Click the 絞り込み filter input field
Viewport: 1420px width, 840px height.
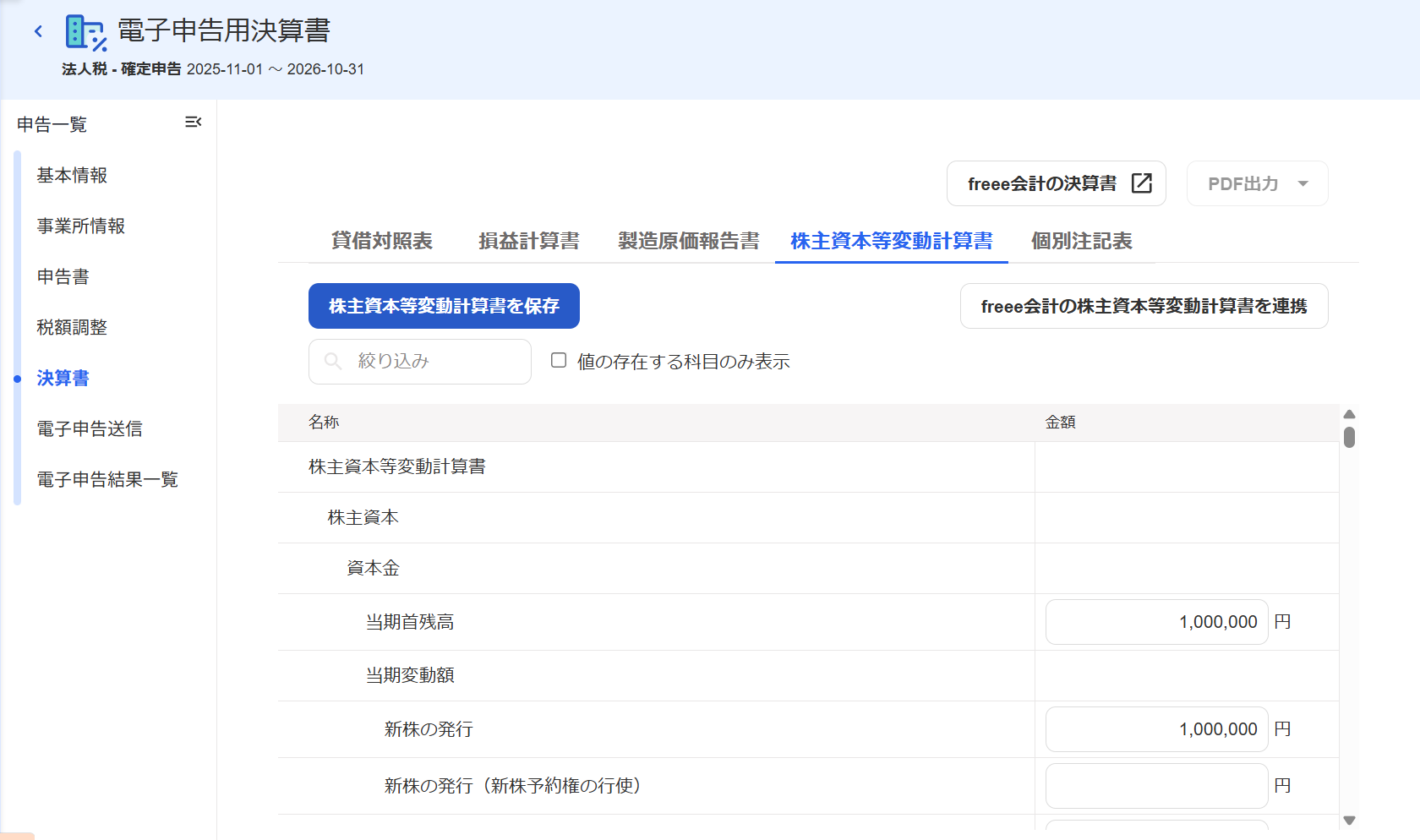pyautogui.click(x=420, y=362)
